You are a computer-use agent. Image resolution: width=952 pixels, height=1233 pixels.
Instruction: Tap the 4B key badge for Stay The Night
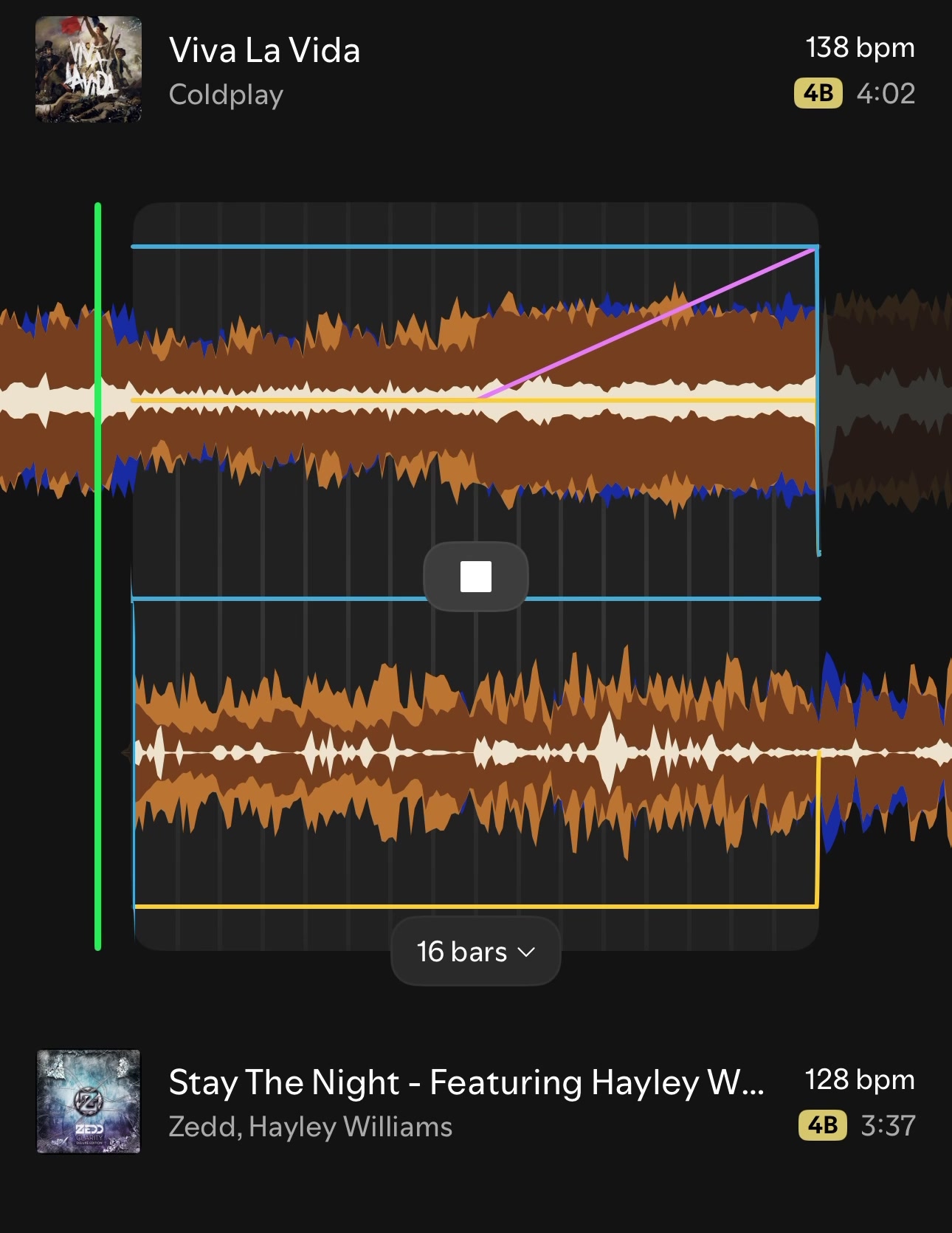pos(823,1125)
